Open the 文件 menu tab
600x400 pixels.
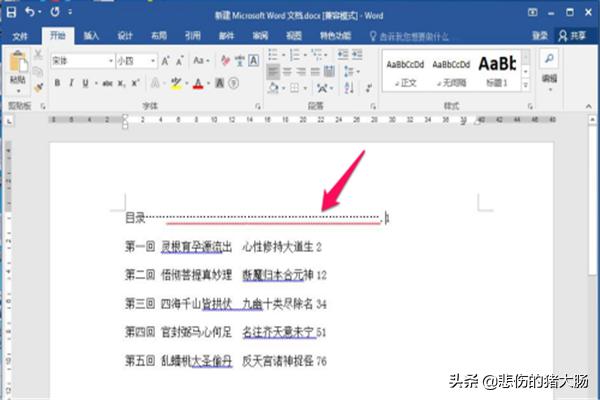[x=20, y=35]
